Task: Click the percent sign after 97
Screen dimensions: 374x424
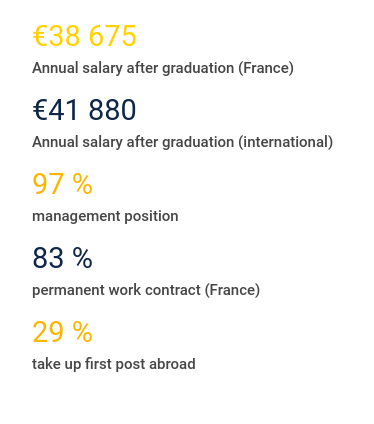Action: [83, 184]
